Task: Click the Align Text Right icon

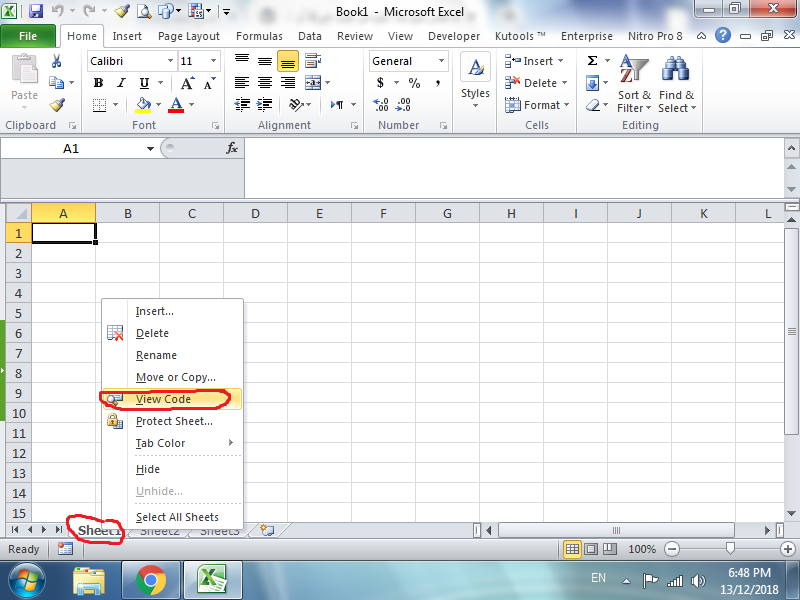Action: tap(288, 83)
